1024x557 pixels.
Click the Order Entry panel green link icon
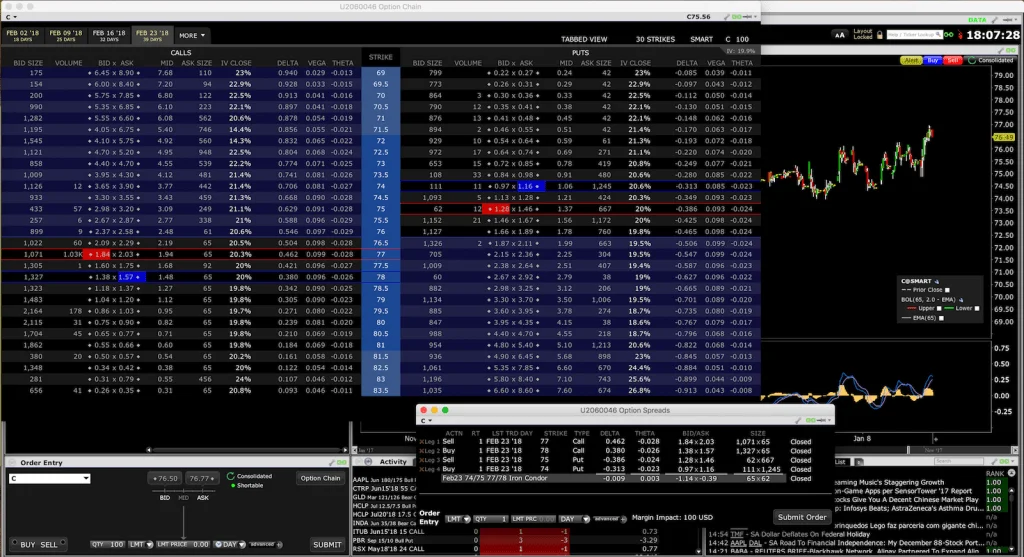[341, 463]
